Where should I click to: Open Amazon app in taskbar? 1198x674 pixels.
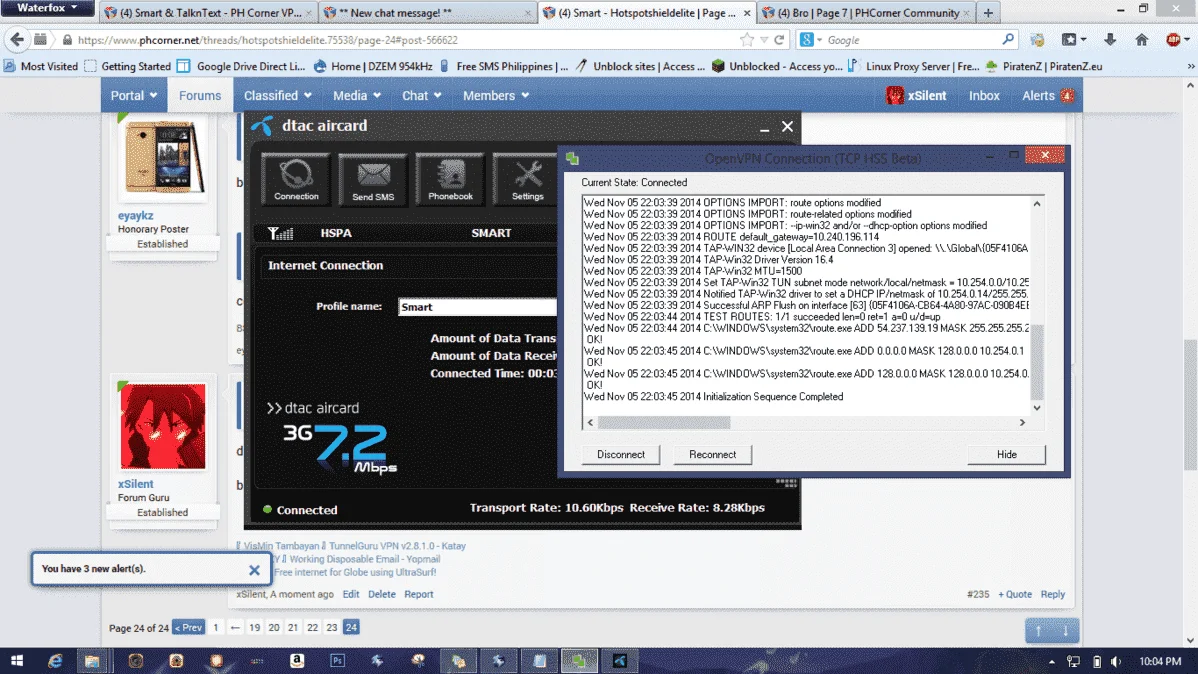(296, 661)
